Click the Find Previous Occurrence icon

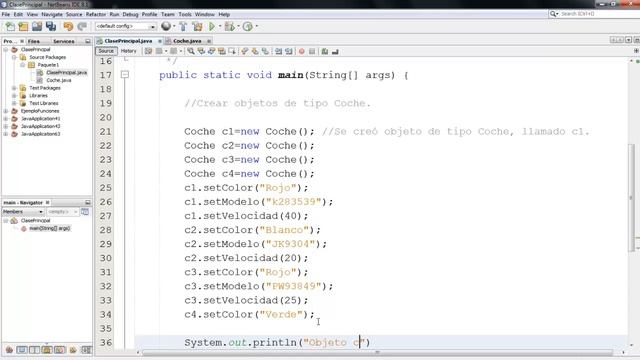click(x=201, y=51)
